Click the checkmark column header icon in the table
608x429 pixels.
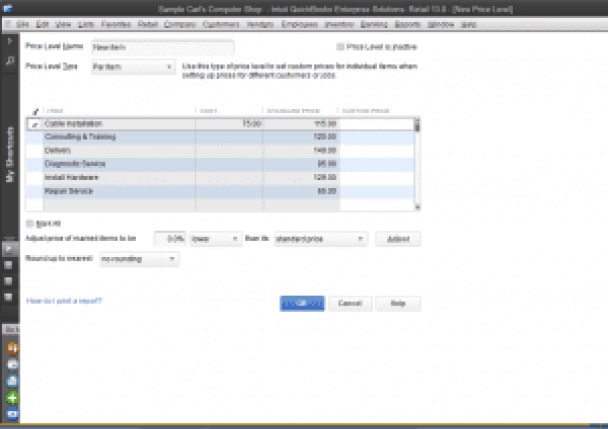click(36, 110)
